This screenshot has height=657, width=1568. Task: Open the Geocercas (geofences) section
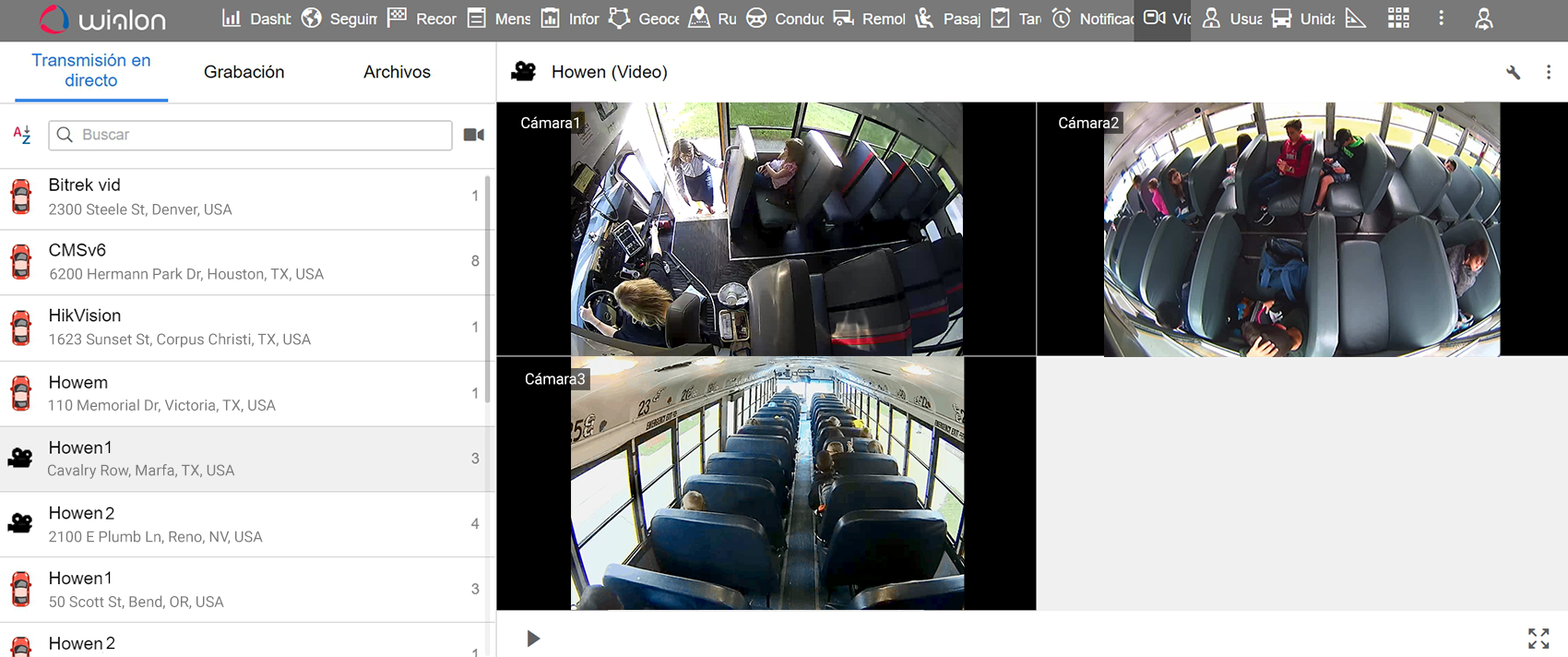[x=644, y=18]
